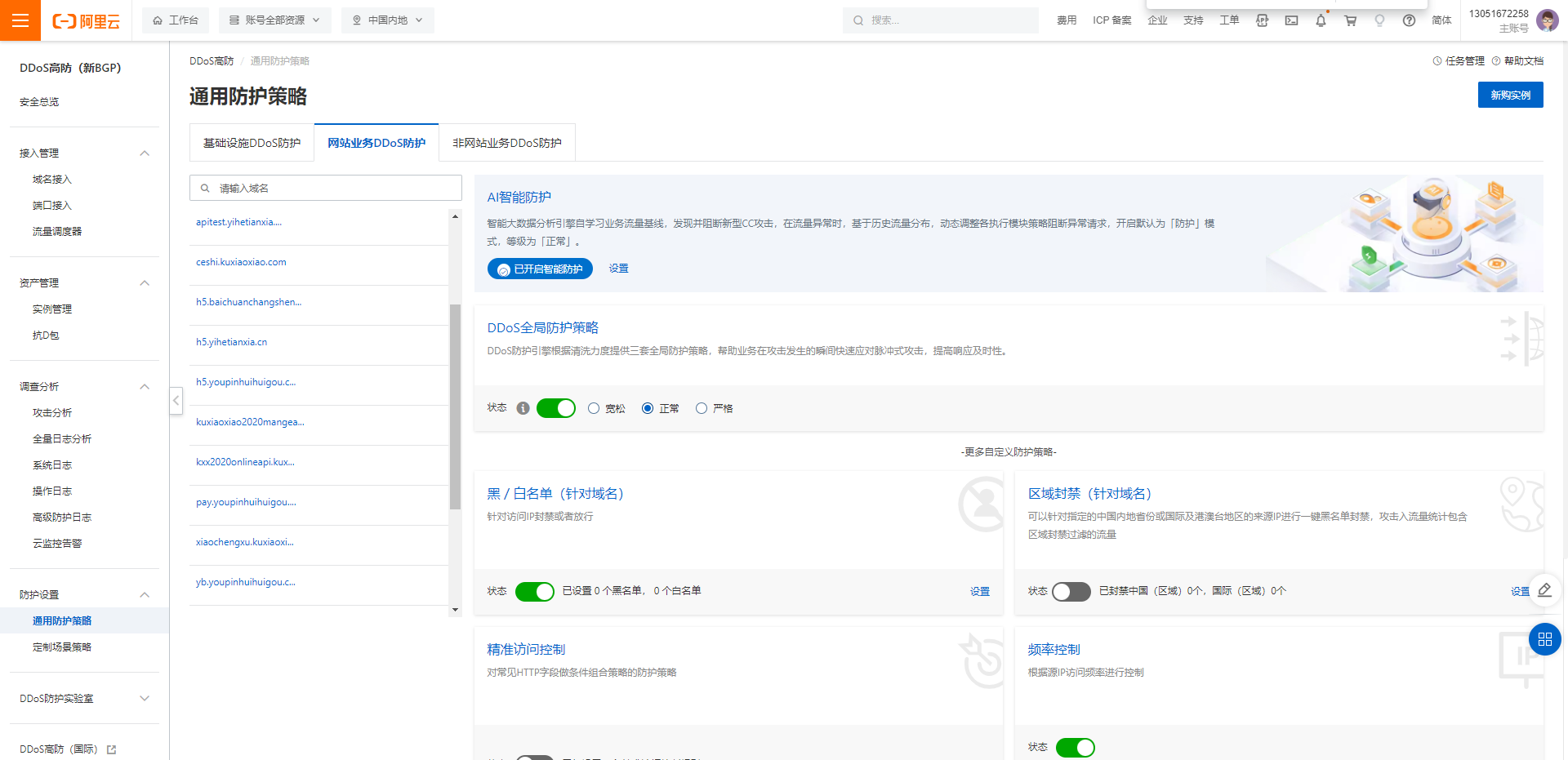Open the notifications bell

point(1321,20)
